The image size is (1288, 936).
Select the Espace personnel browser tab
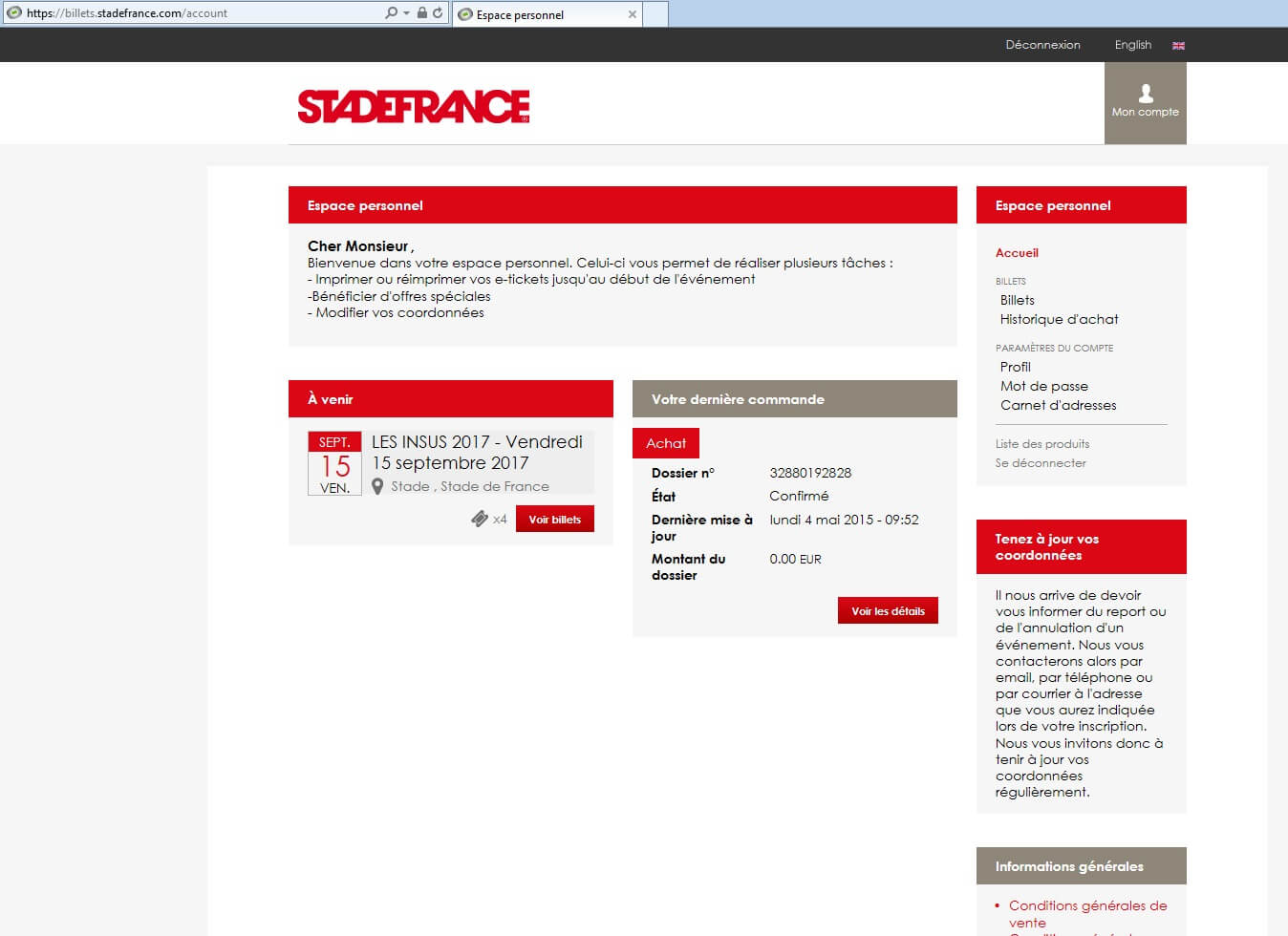pos(547,14)
